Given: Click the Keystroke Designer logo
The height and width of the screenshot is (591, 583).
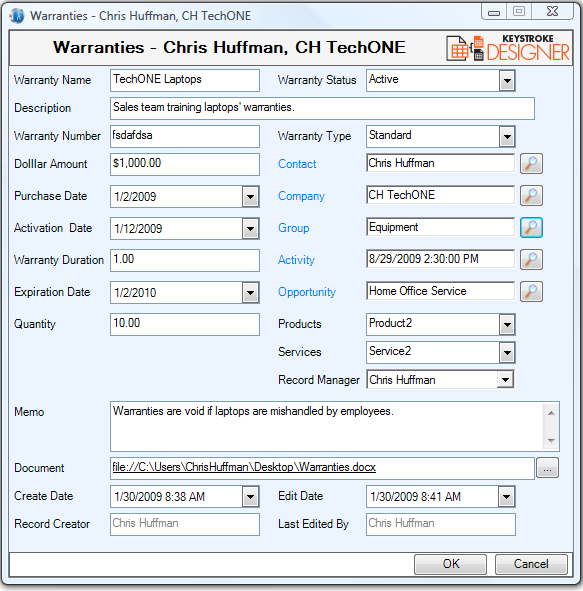Looking at the screenshot, I should pos(508,48).
